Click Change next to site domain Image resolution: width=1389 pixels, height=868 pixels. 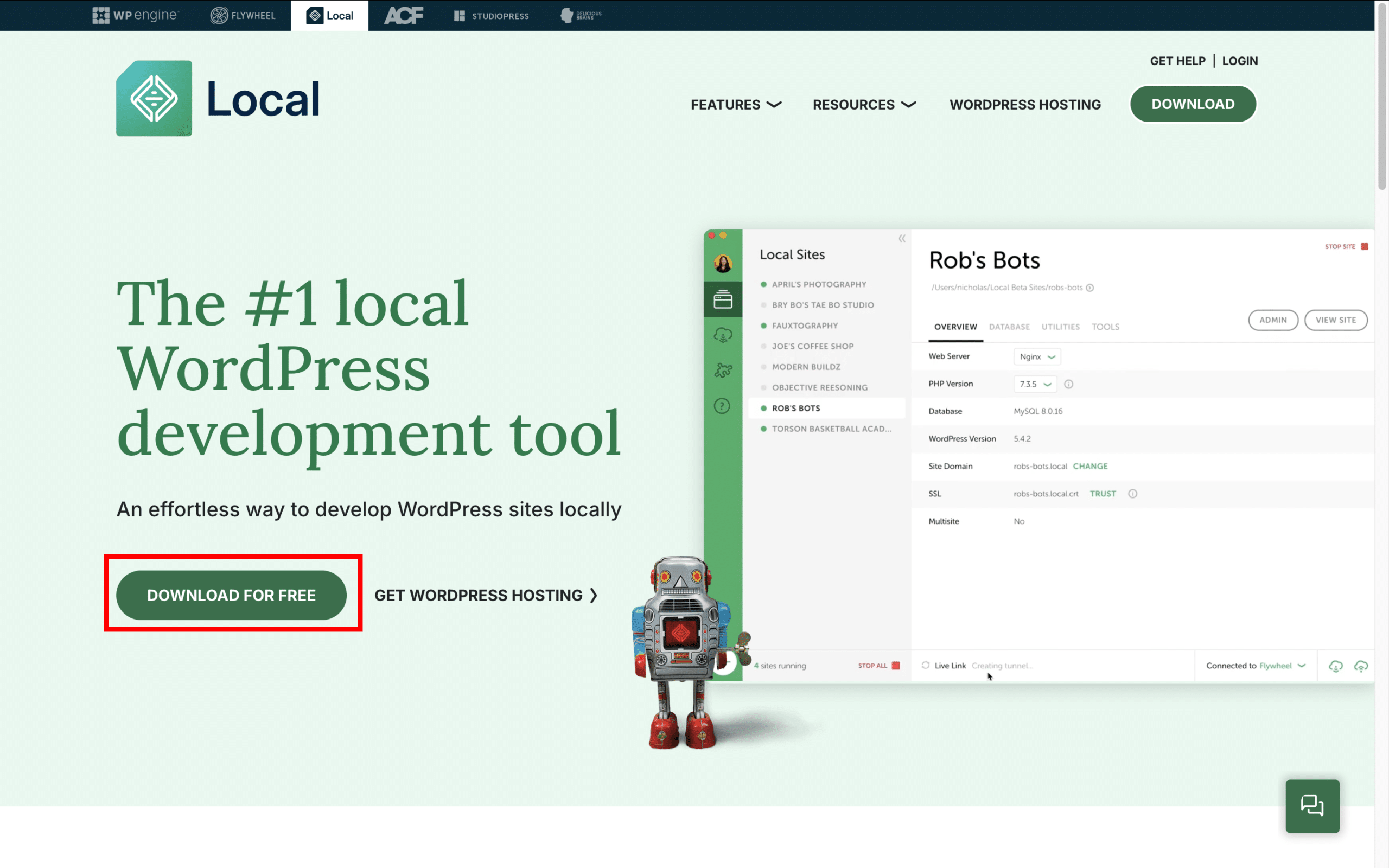(1090, 466)
